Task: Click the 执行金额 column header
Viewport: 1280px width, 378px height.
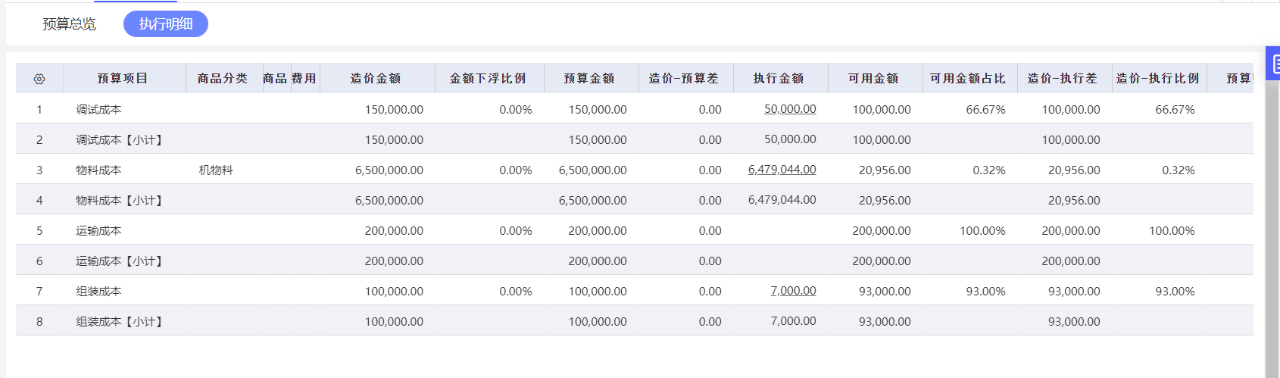Action: (780, 78)
